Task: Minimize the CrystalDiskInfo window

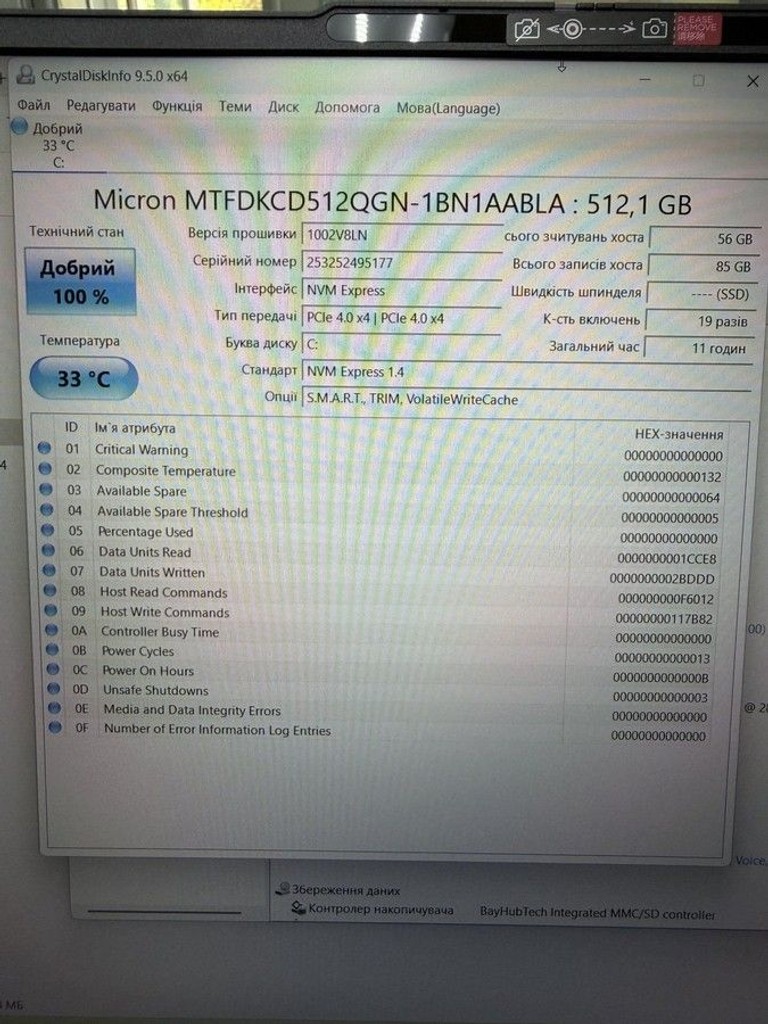Action: click(645, 80)
